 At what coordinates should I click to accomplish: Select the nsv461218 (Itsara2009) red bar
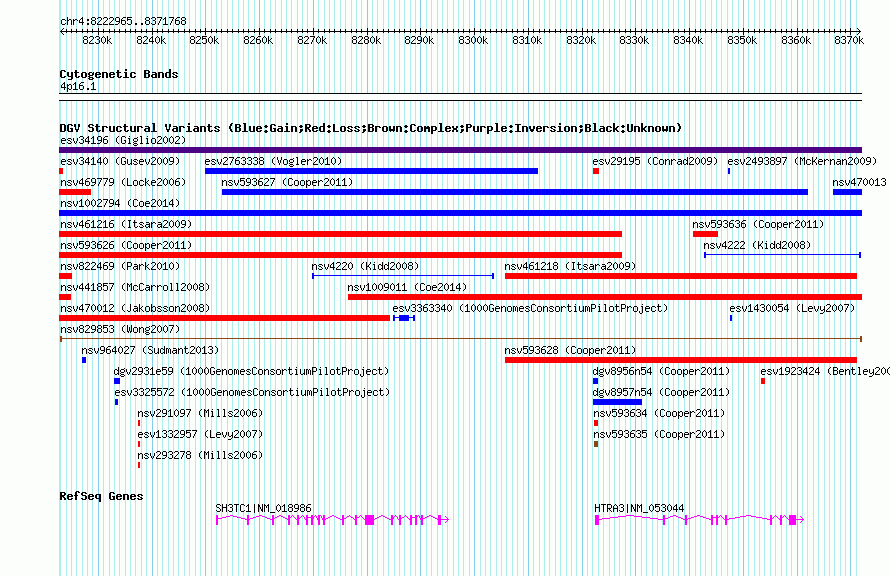point(681,276)
